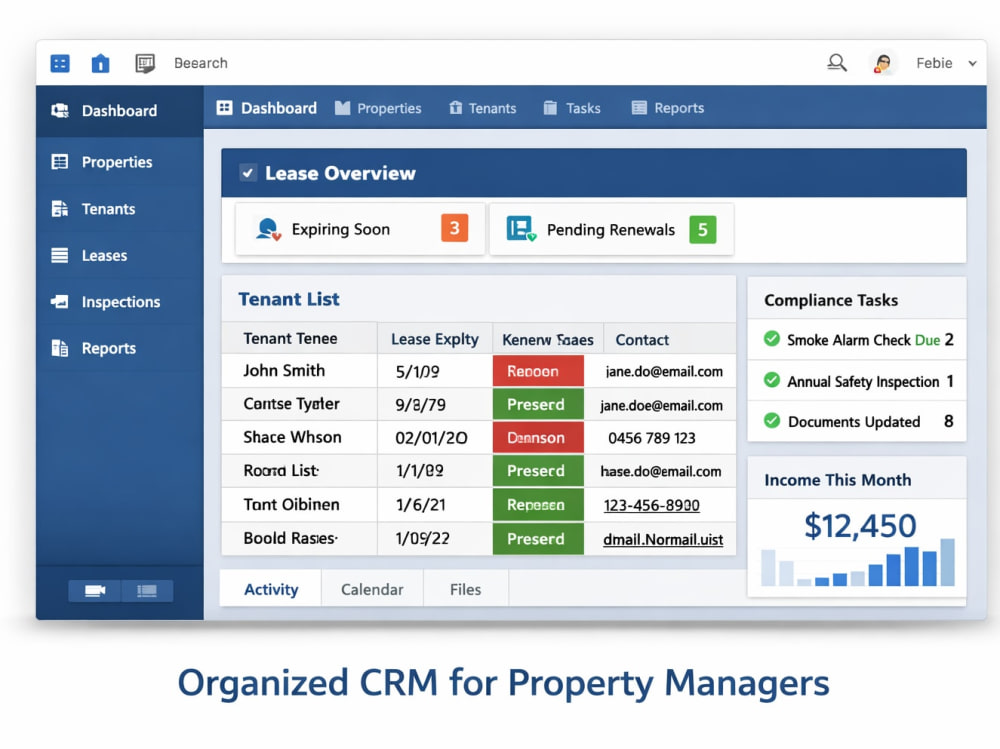Open the monitor screen icon in top bar
The image size is (1000, 749).
coord(145,63)
